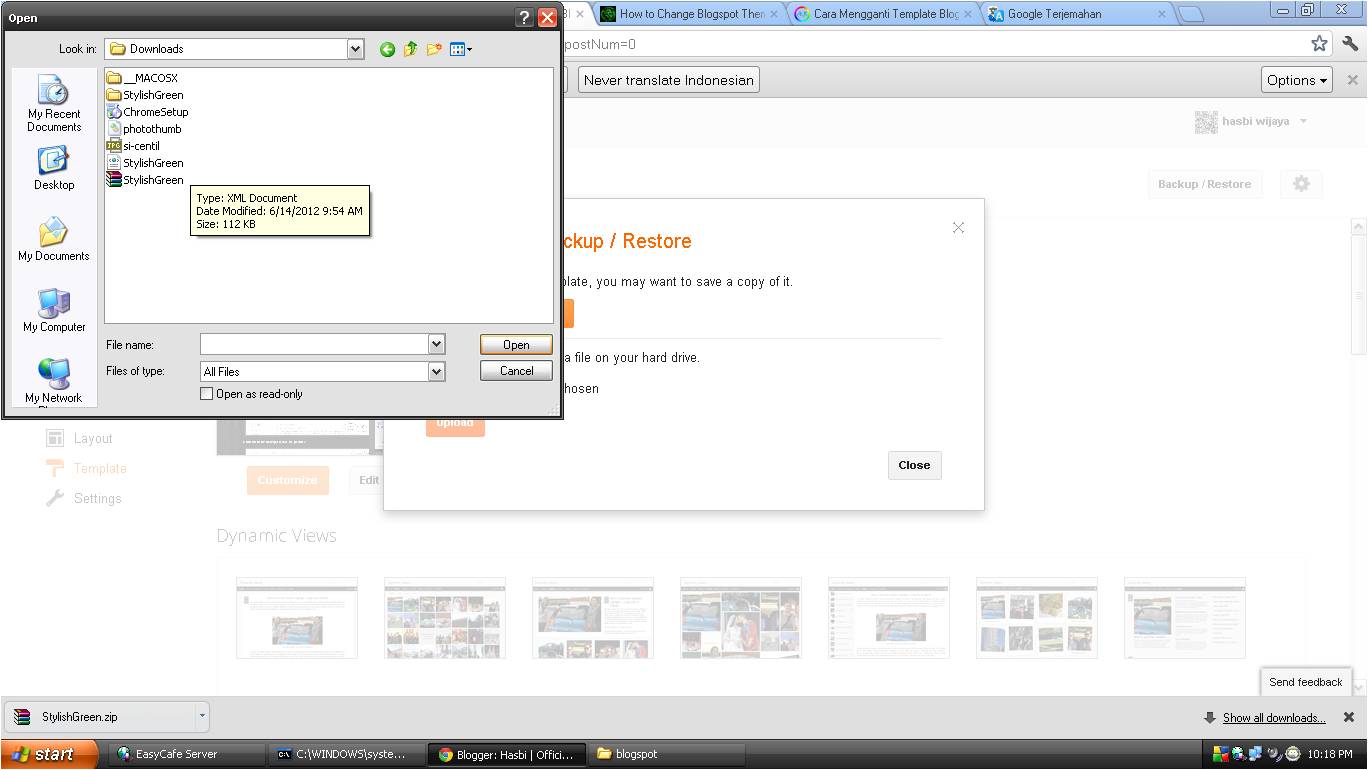The height and width of the screenshot is (770, 1368).
Task: Select the first Dynamic Views thumbnail
Action: (x=297, y=618)
